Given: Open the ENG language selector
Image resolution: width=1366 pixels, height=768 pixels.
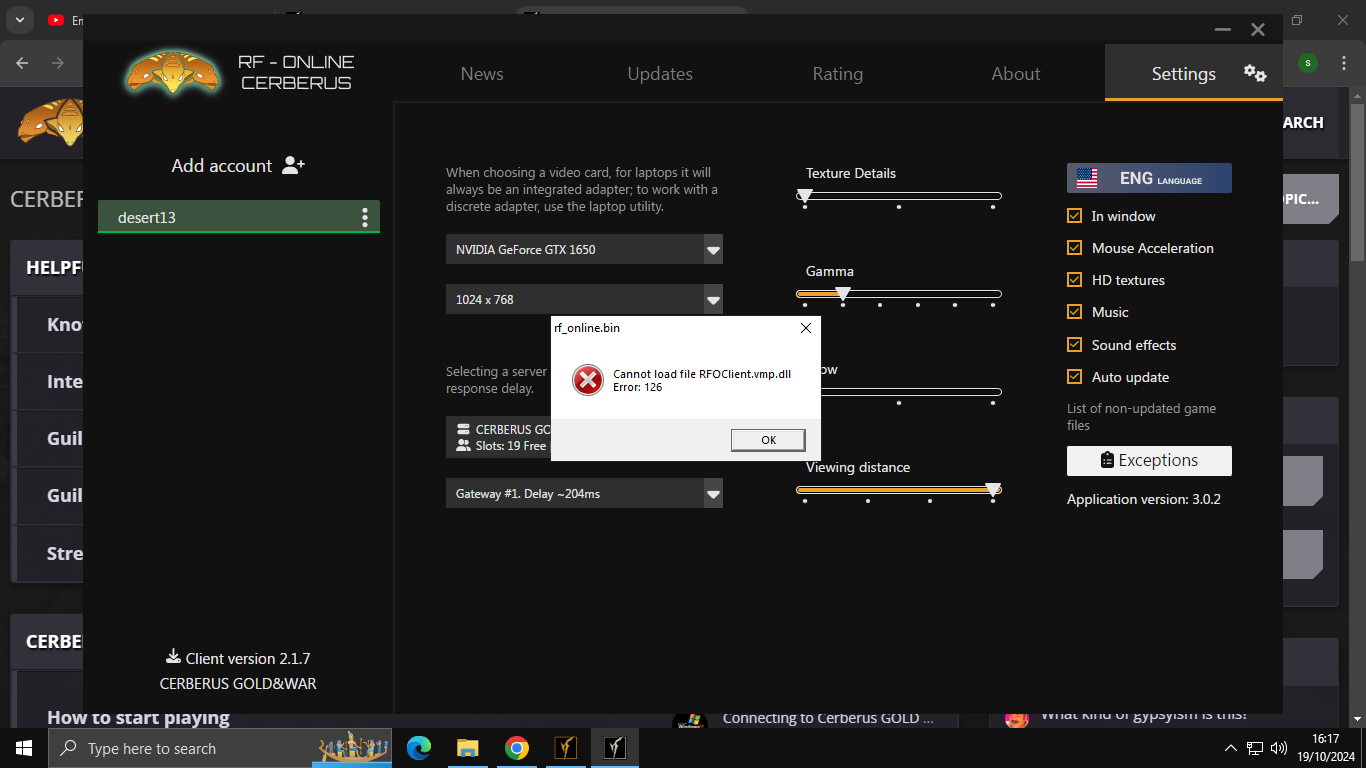Looking at the screenshot, I should click(1149, 178).
